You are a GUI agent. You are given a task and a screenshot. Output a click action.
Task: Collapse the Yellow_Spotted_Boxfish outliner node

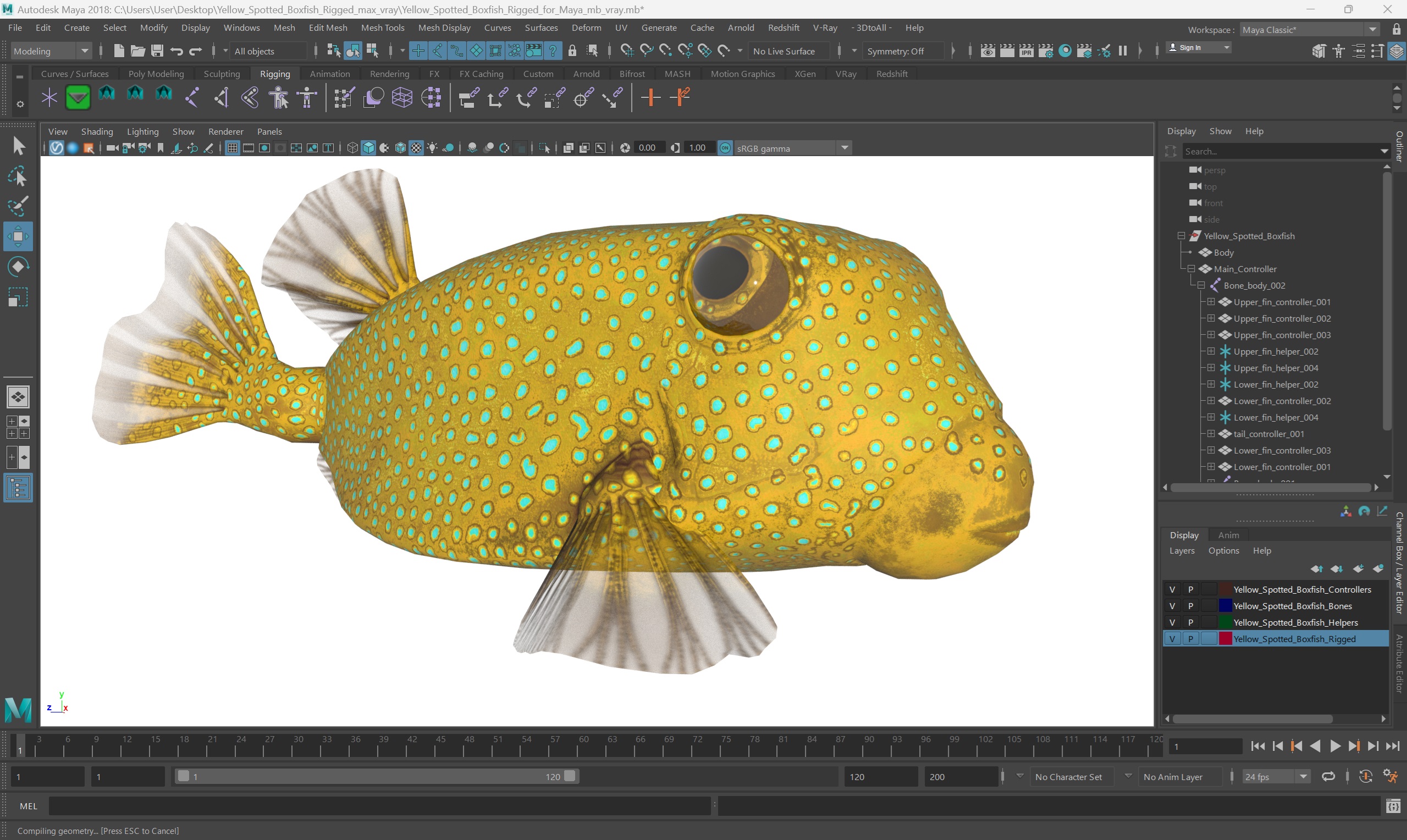tap(1180, 236)
